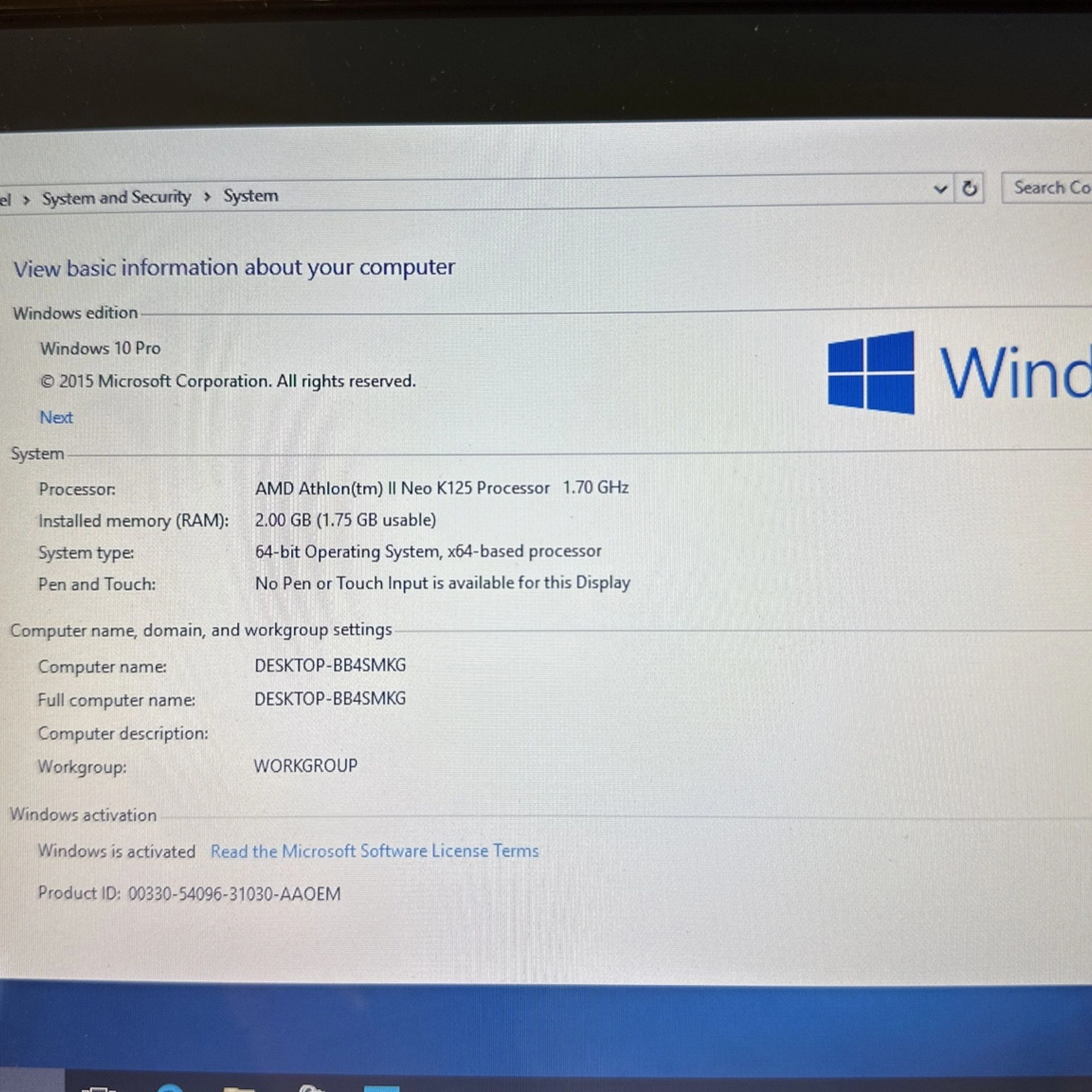The height and width of the screenshot is (1092, 1092).
Task: Click the Product ID number text
Action: [x=234, y=894]
